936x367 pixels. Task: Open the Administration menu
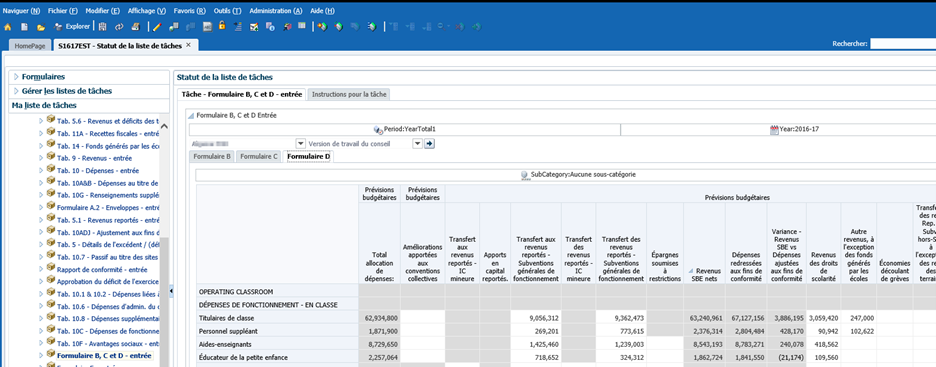tap(276, 11)
